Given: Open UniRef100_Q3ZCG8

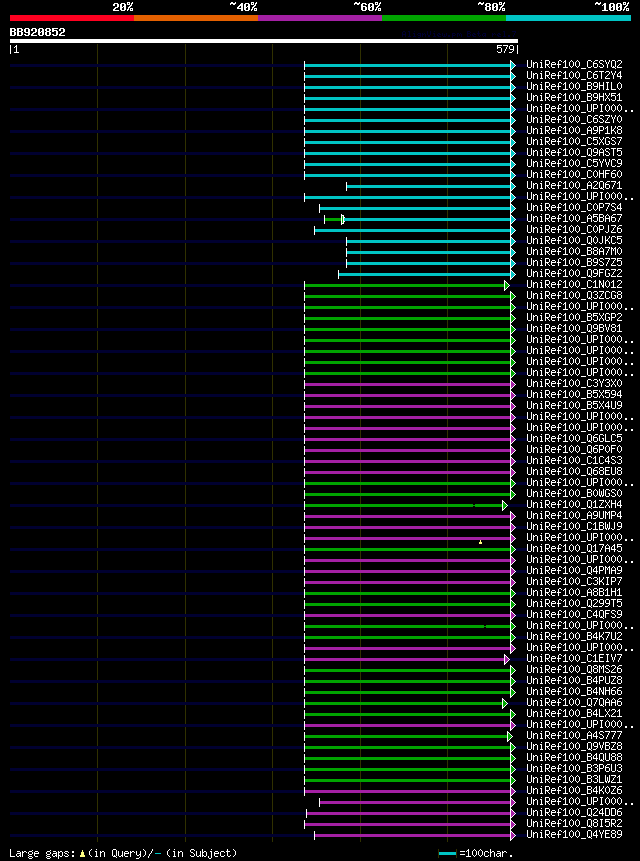Looking at the screenshot, I should tap(574, 295).
